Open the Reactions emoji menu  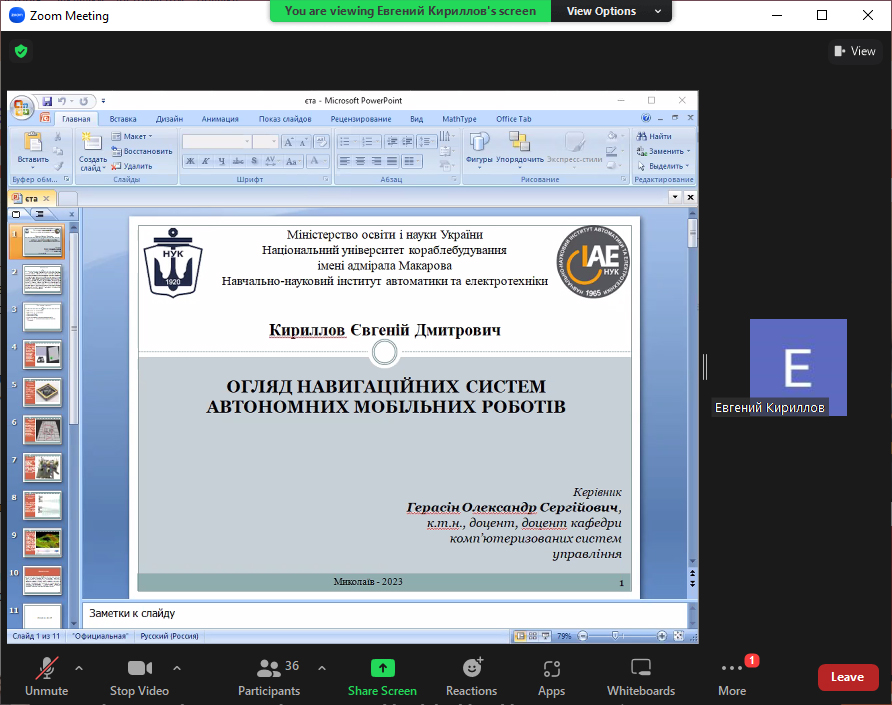[472, 668]
